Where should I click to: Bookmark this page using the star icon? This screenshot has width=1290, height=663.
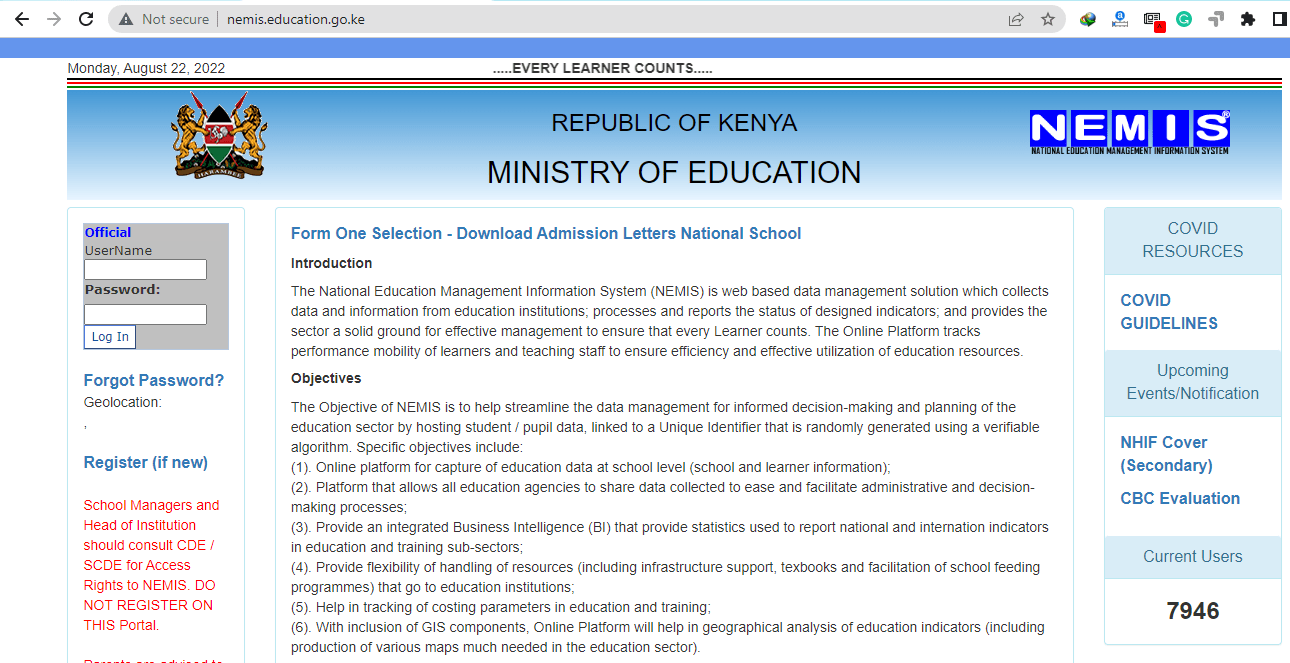1047,18
